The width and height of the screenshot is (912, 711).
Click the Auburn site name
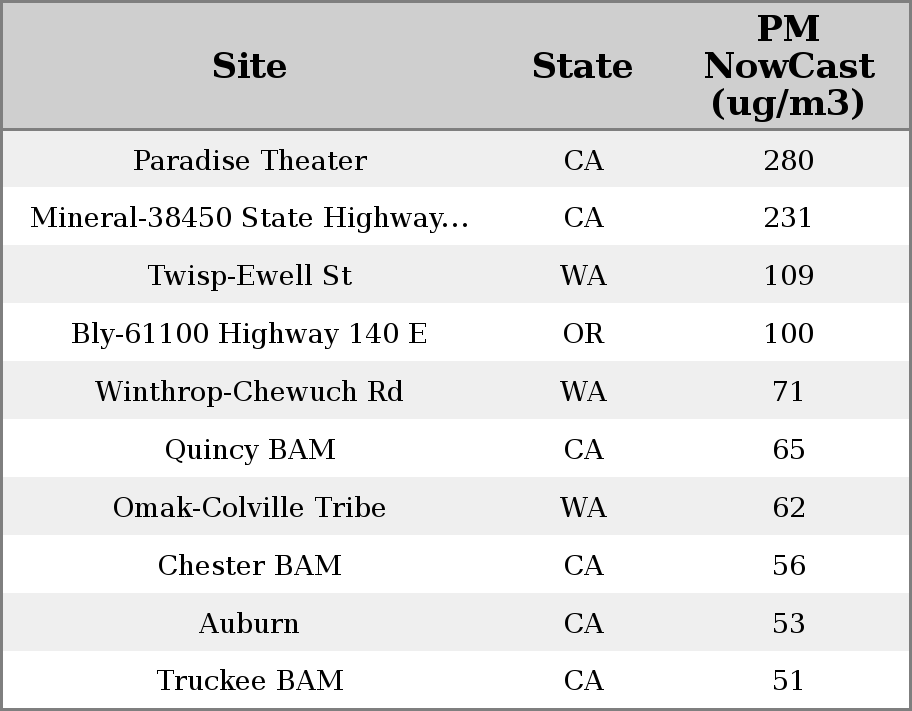tap(249, 624)
